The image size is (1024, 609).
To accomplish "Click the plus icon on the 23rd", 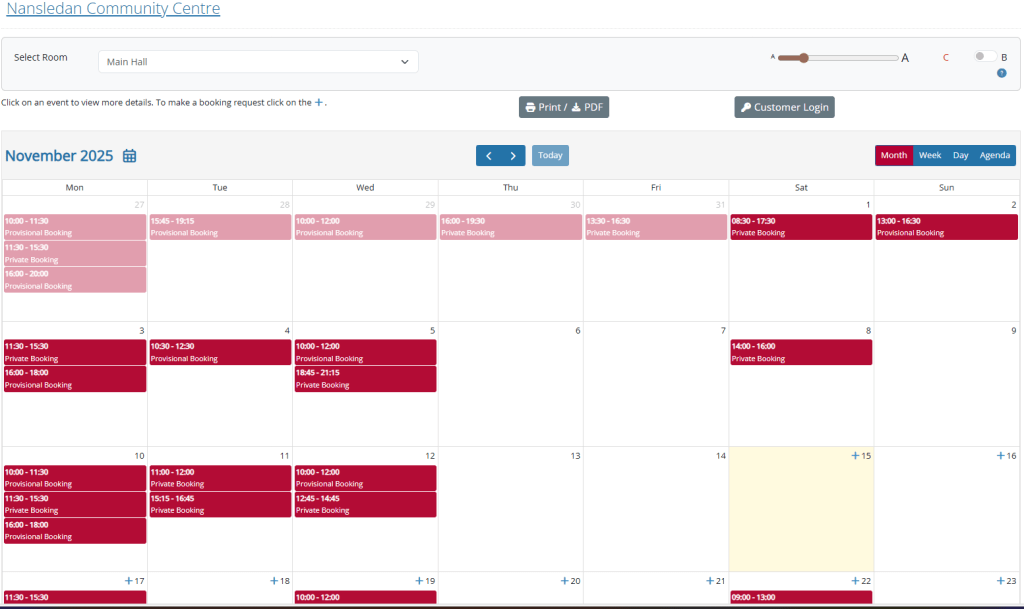I will [1000, 581].
